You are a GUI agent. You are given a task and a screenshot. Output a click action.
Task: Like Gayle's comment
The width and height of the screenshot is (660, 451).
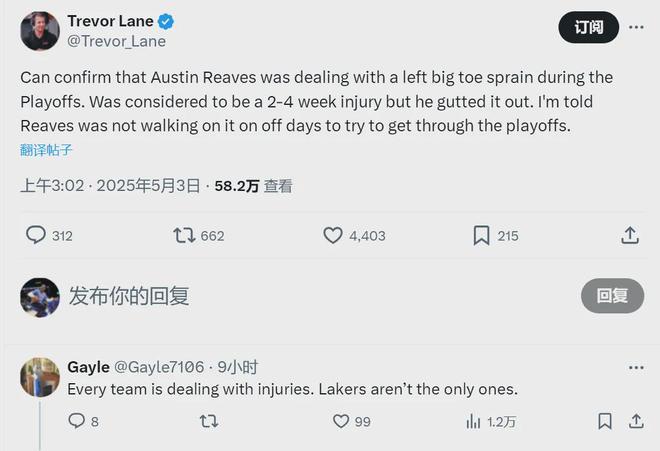tap(341, 421)
